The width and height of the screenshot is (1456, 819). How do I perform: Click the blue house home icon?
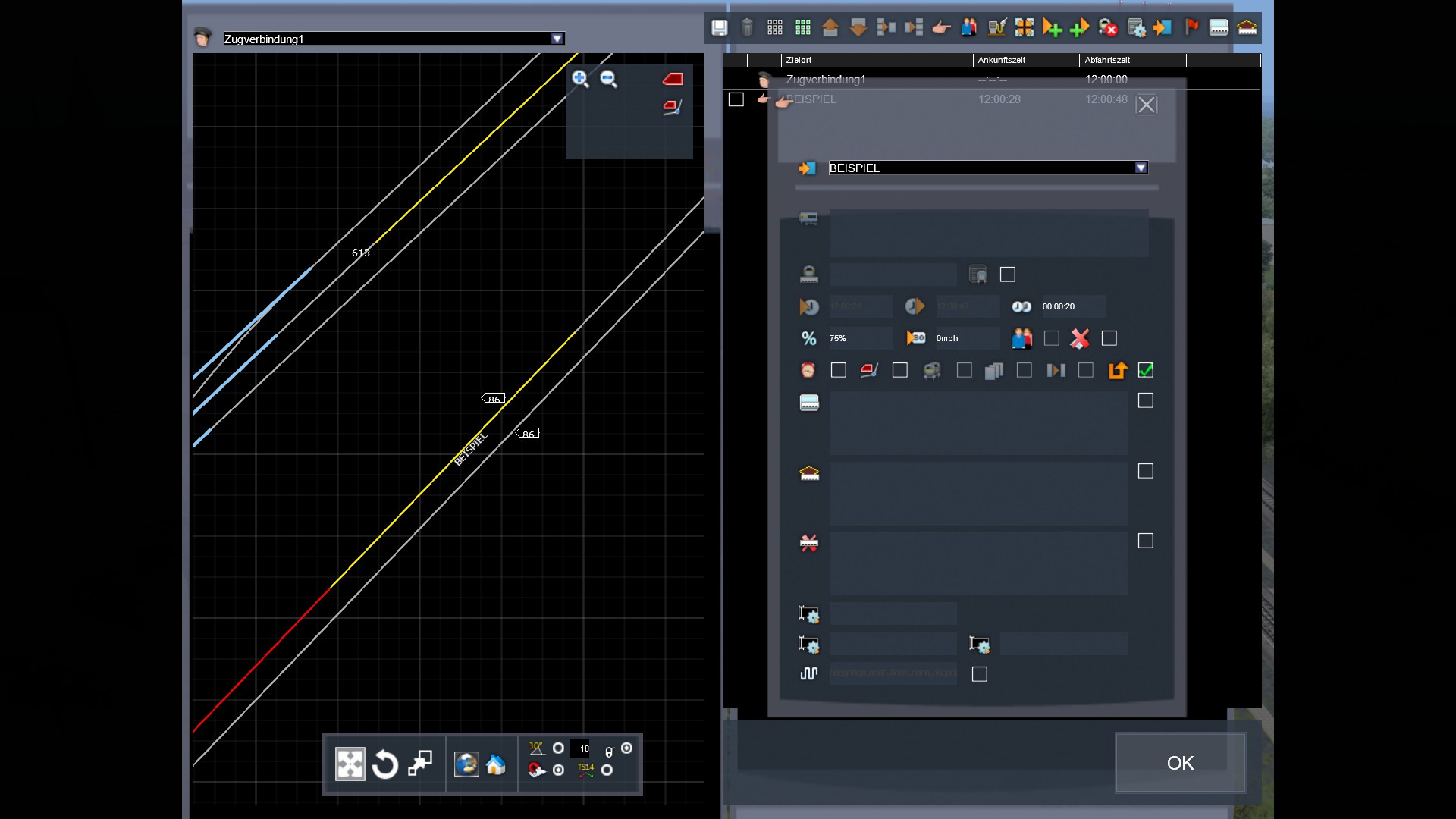[496, 764]
